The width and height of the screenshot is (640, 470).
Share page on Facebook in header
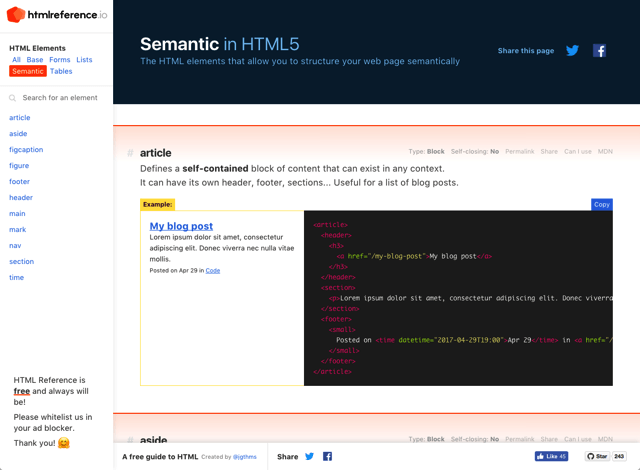click(599, 50)
